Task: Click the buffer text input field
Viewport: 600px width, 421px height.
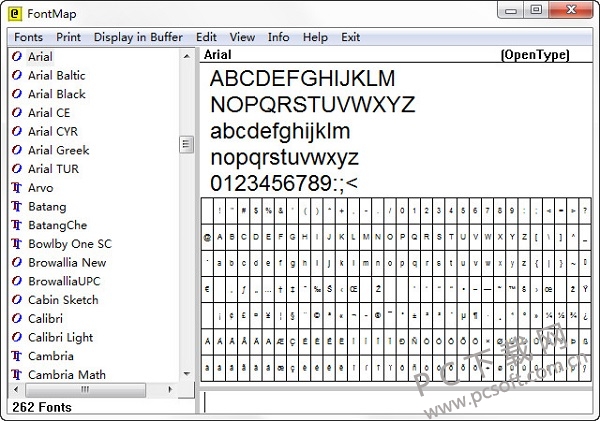Action: 396,402
